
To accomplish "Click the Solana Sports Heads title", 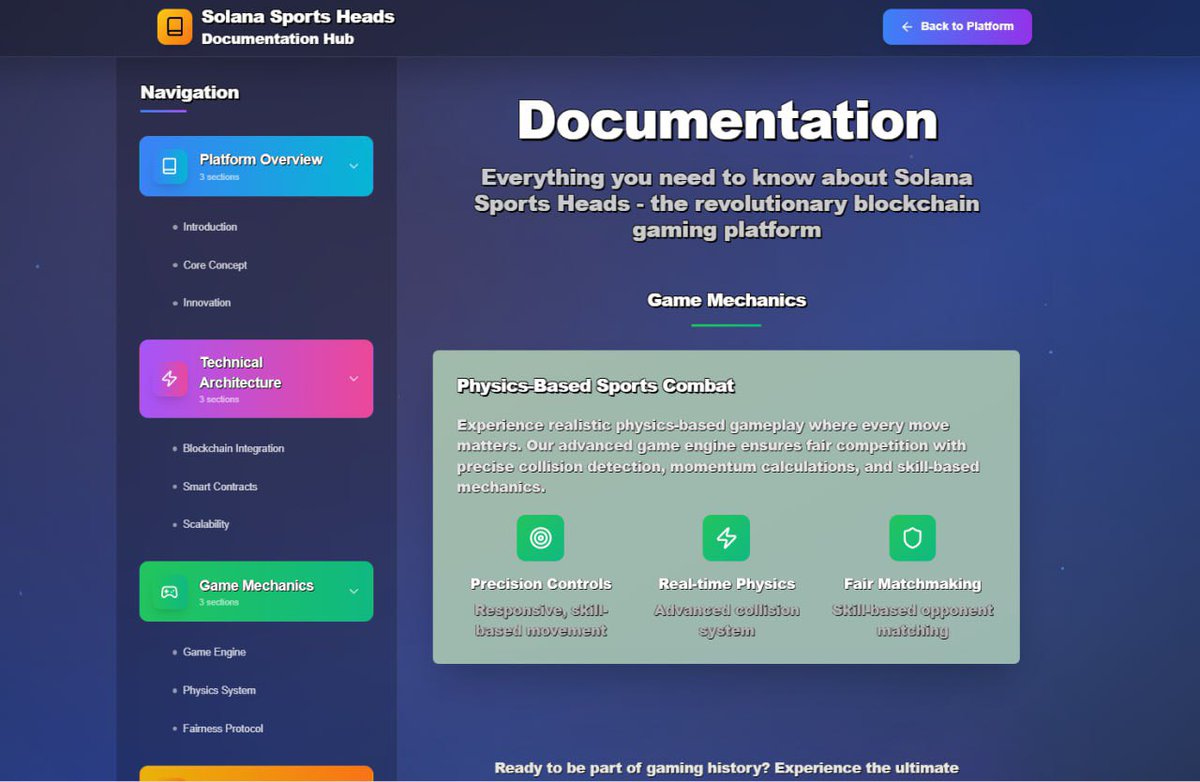I will pyautogui.click(x=298, y=17).
